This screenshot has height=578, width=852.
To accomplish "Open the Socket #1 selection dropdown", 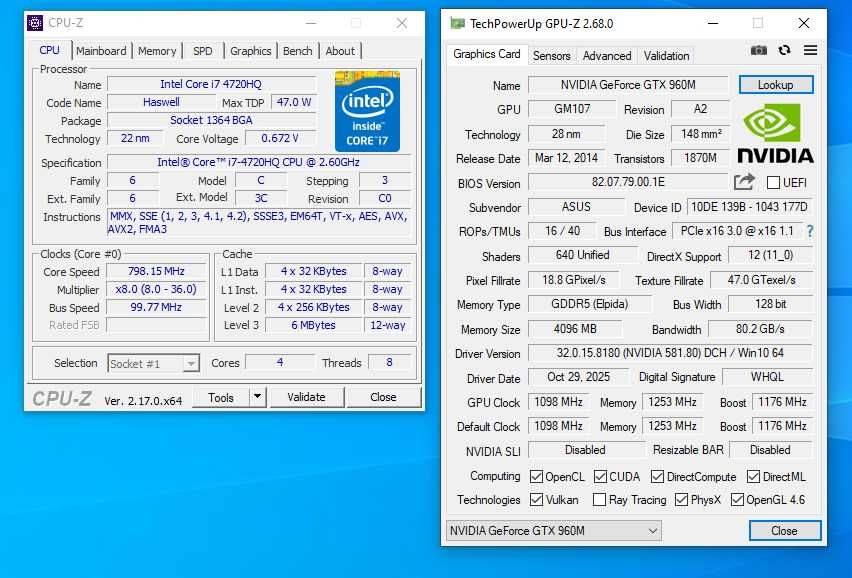I will click(154, 363).
